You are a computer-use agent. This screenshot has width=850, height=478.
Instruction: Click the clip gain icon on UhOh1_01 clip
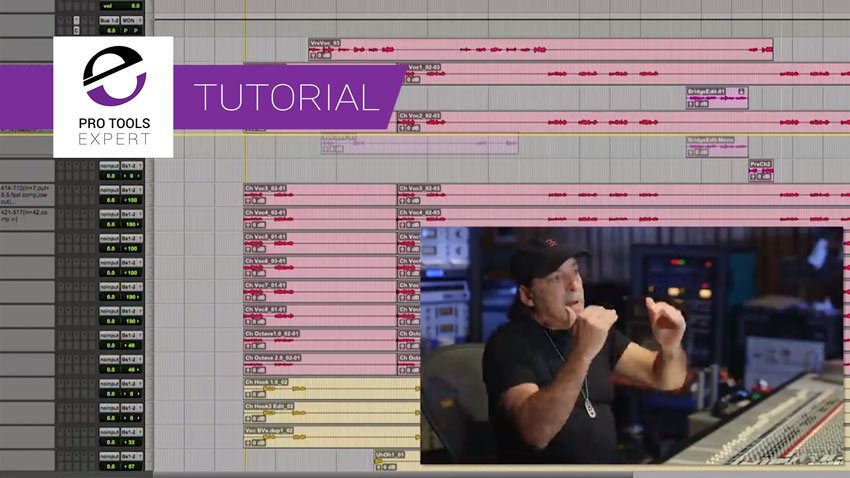[x=379, y=467]
